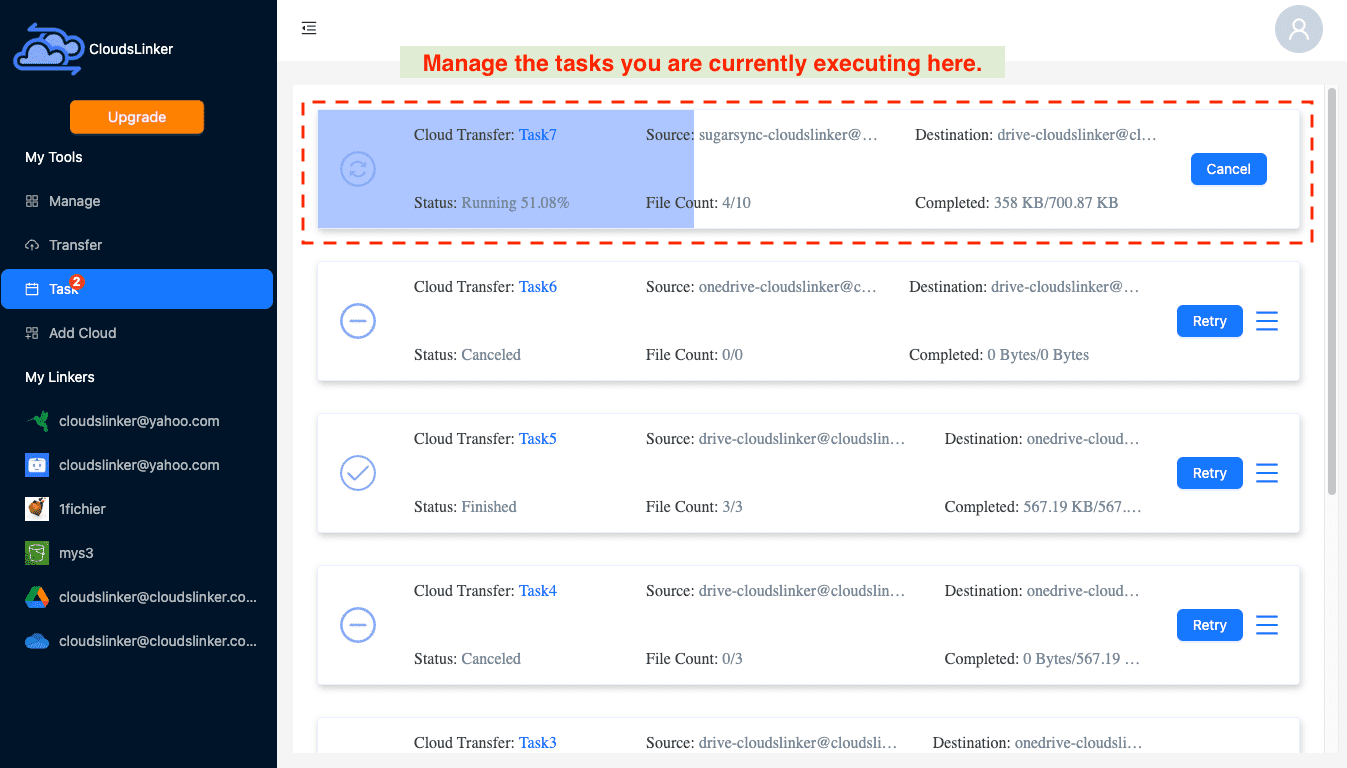Viewport: 1347px width, 768px height.
Task: Click the Task4 canceled status icon
Action: tap(358, 625)
